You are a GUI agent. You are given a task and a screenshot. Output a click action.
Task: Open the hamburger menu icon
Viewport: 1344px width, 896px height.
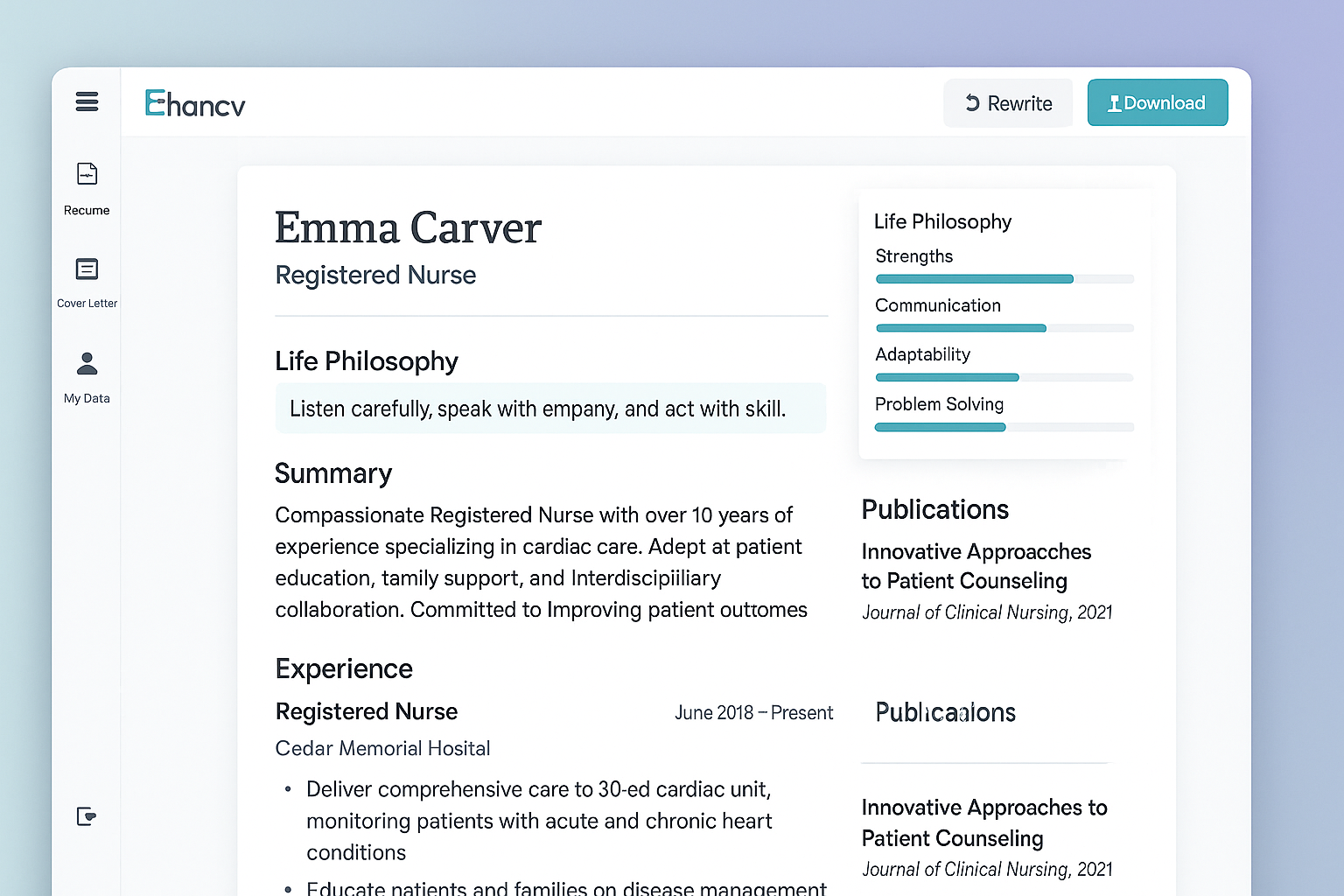click(87, 101)
